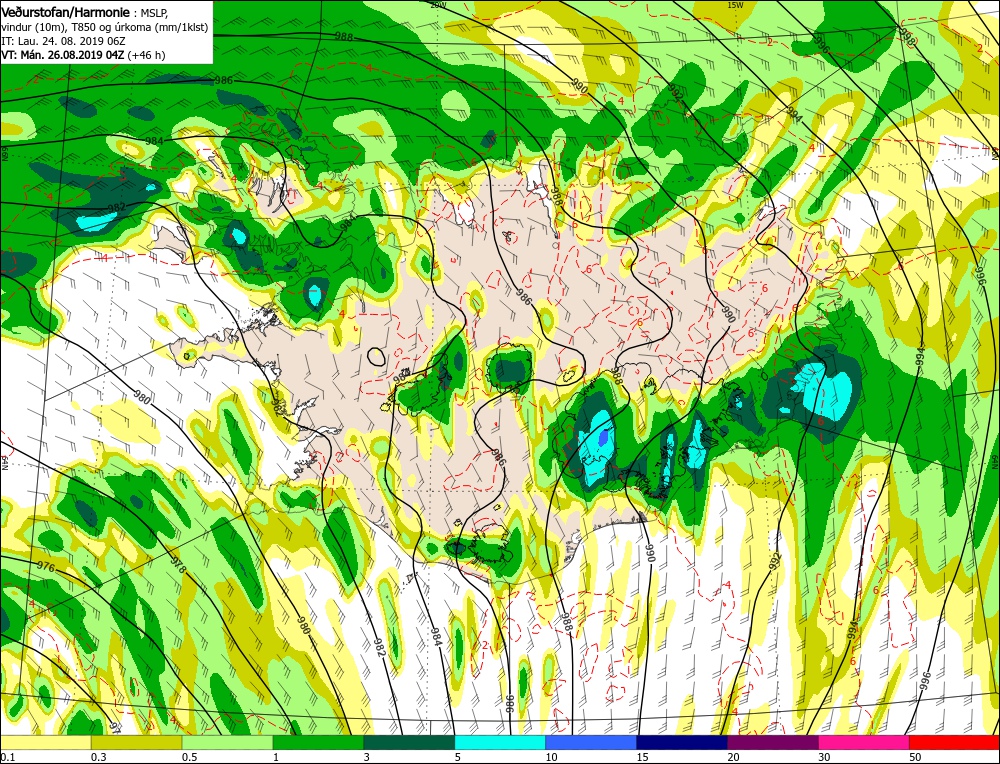
Task: Click the 976 isobar label
Action: pyautogui.click(x=45, y=566)
